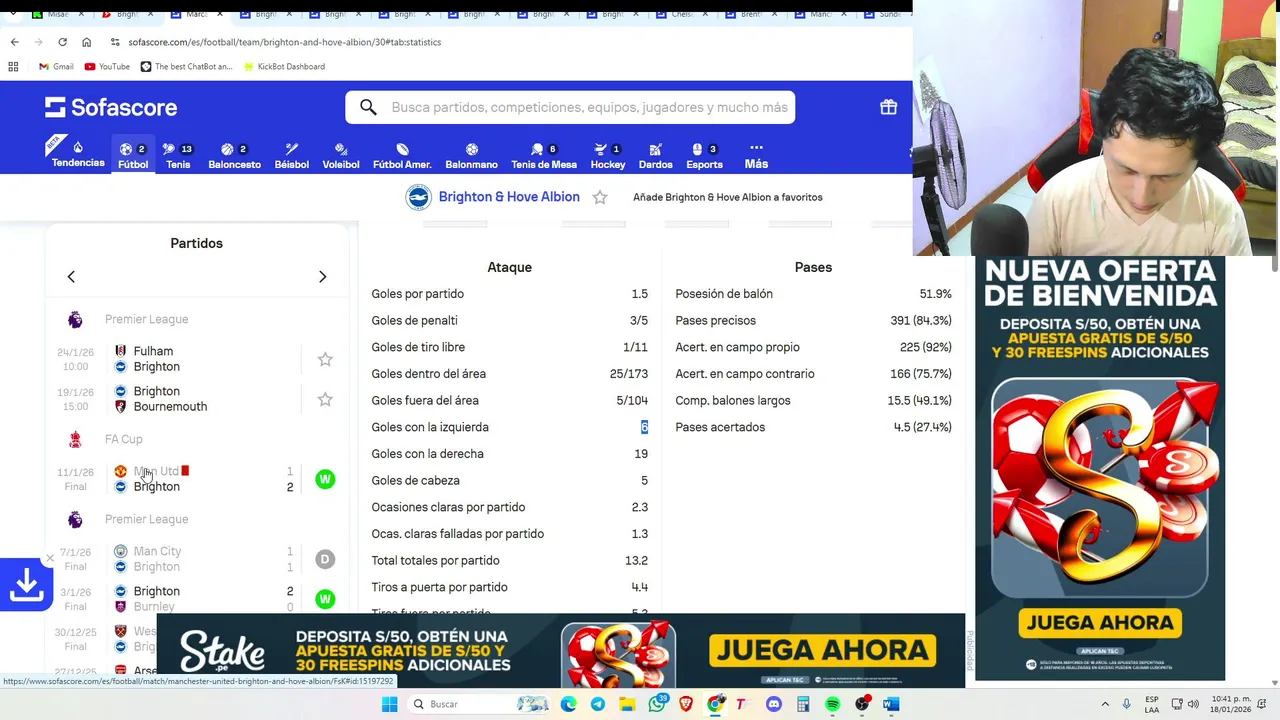Click the Posesión de balón stat row
Image resolution: width=1280 pixels, height=720 pixels.
(813, 294)
